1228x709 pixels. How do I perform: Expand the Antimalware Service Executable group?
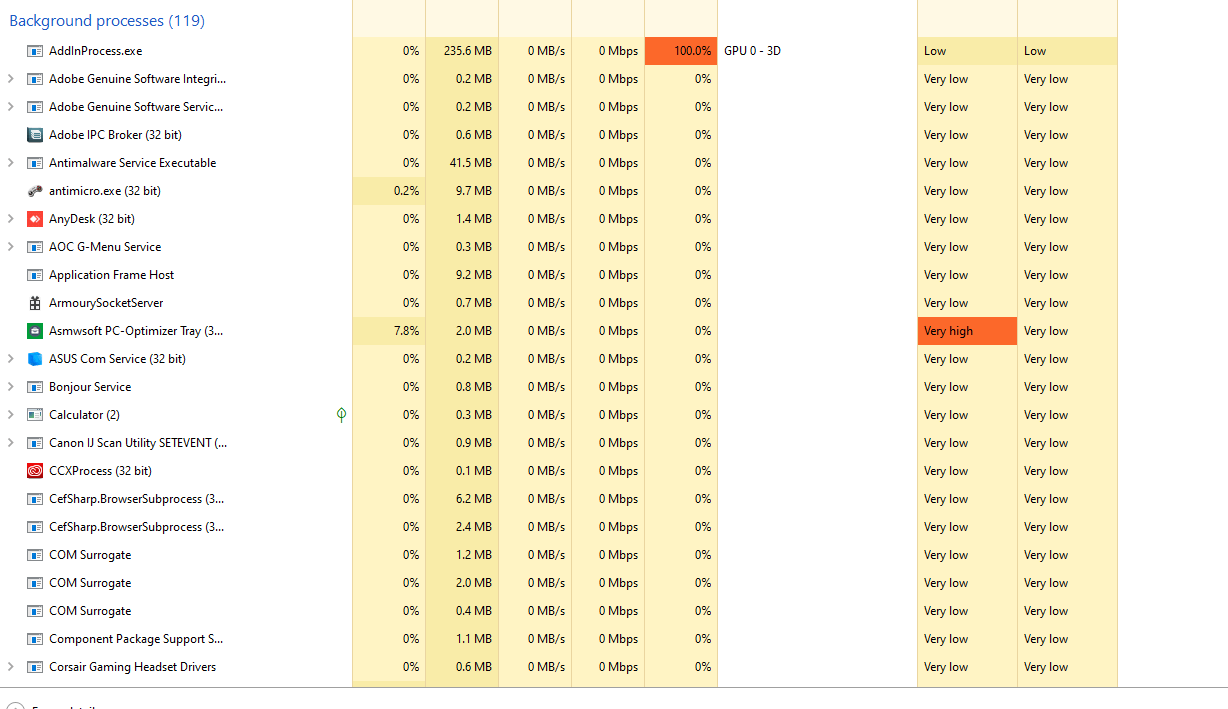10,163
